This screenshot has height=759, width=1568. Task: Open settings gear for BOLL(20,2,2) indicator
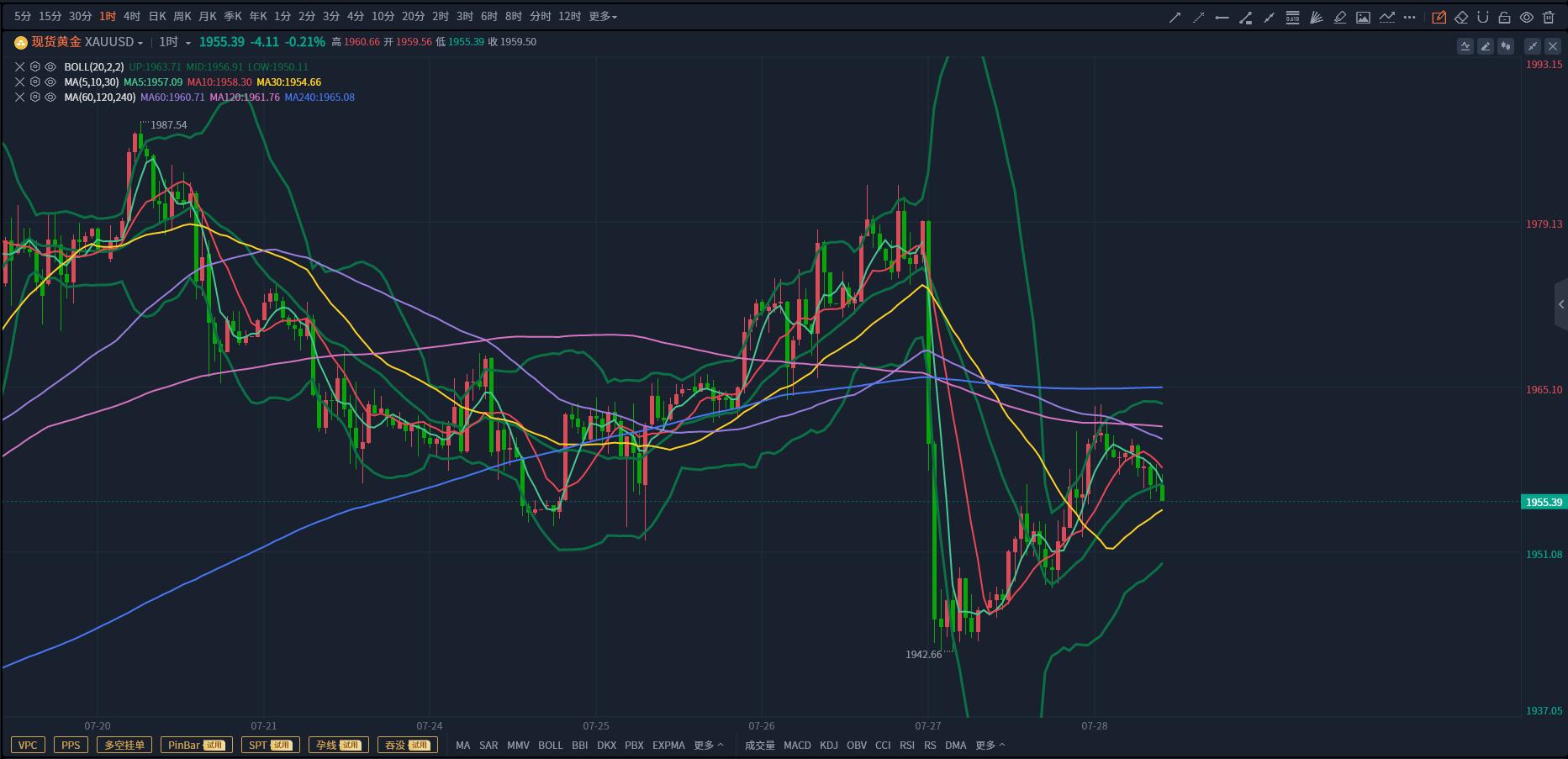click(x=35, y=66)
